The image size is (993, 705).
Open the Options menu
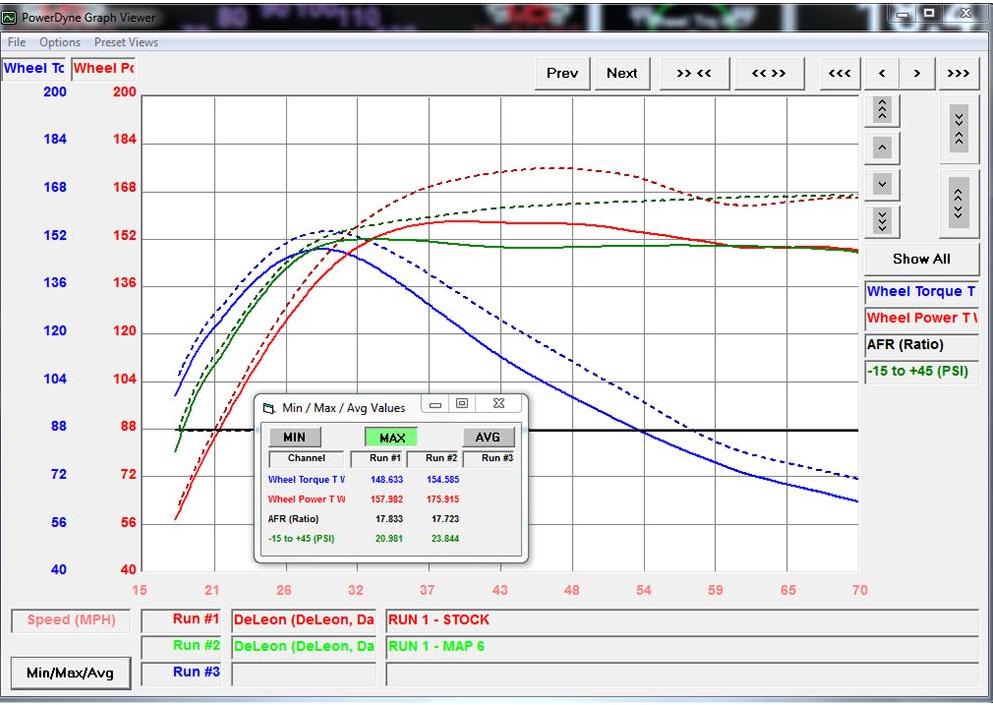pyautogui.click(x=60, y=42)
